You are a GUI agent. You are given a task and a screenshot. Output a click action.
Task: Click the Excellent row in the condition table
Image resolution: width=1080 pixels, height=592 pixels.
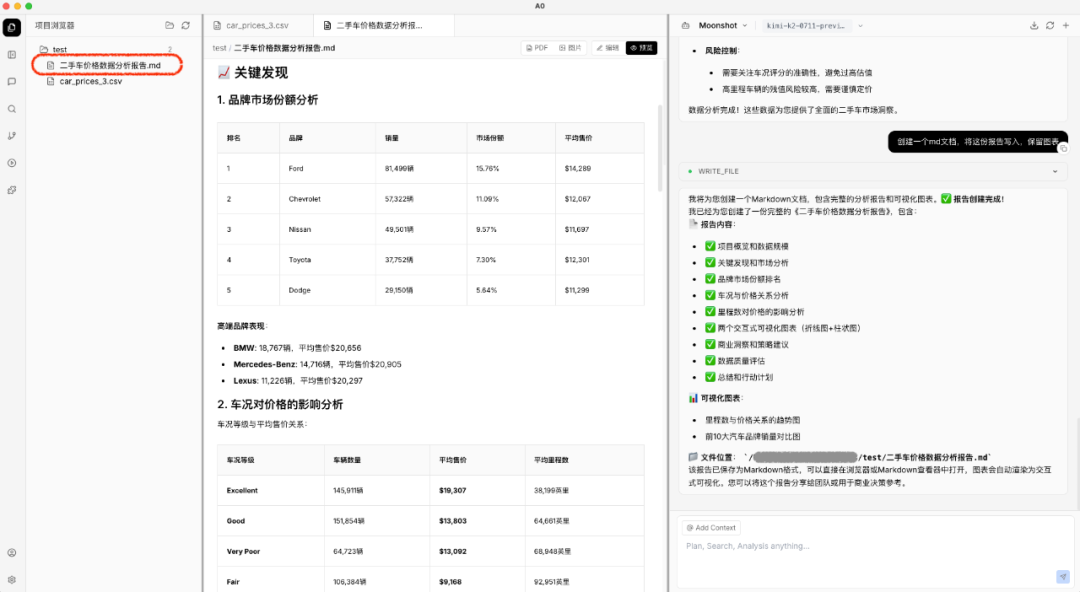(x=430, y=490)
